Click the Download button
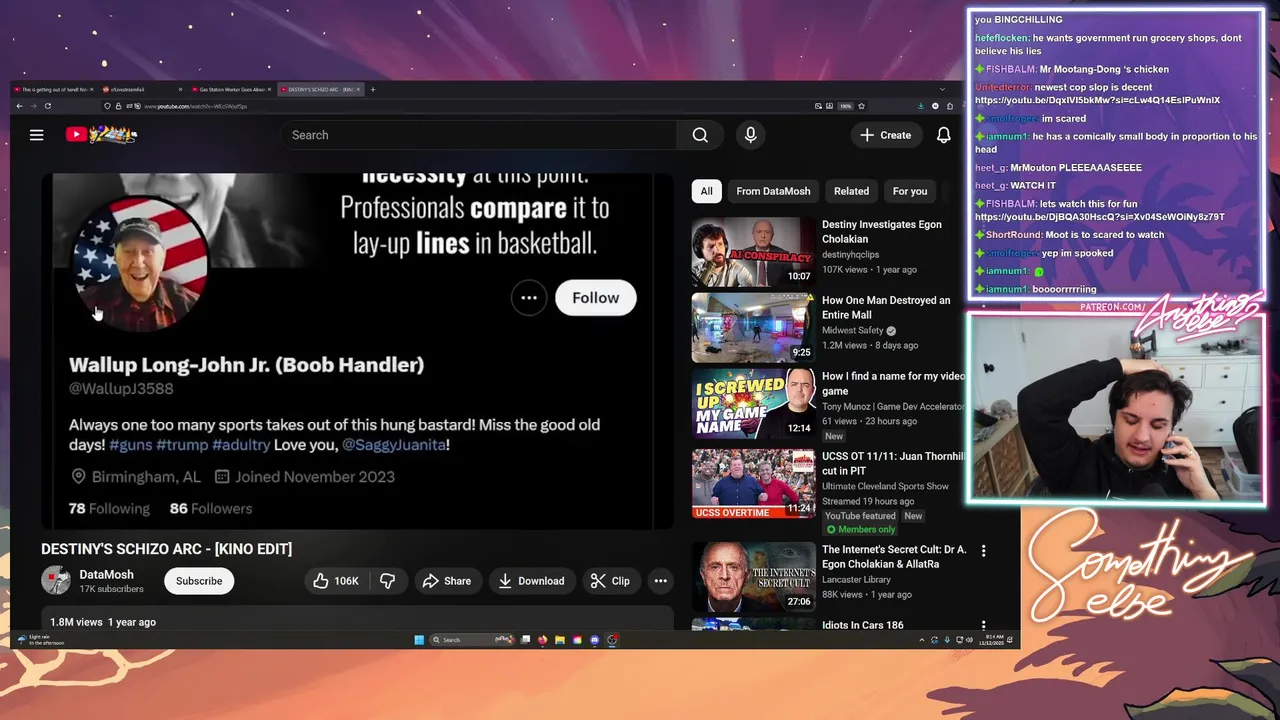 [x=531, y=581]
